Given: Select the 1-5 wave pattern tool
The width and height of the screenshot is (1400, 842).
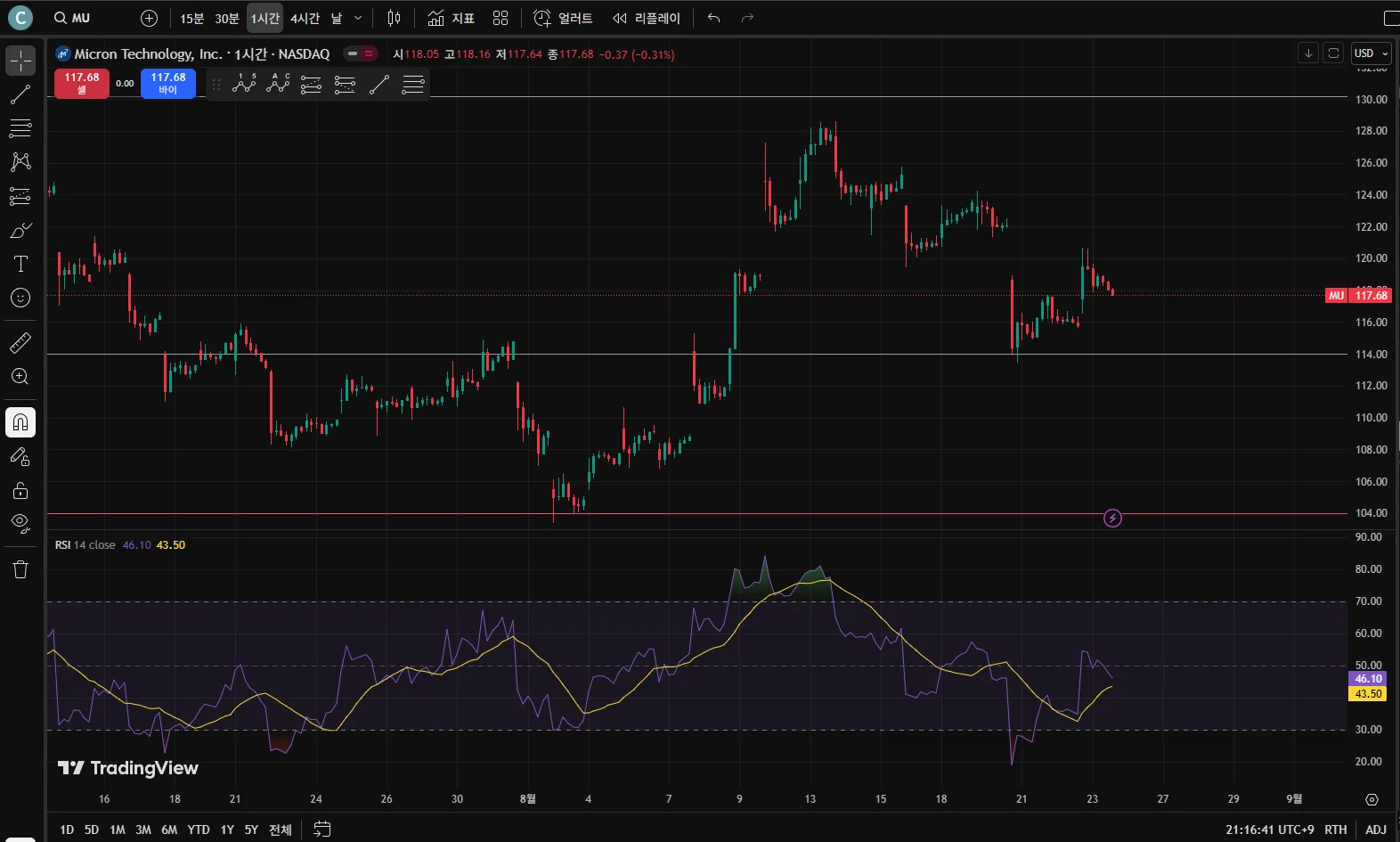Looking at the screenshot, I should [x=244, y=85].
